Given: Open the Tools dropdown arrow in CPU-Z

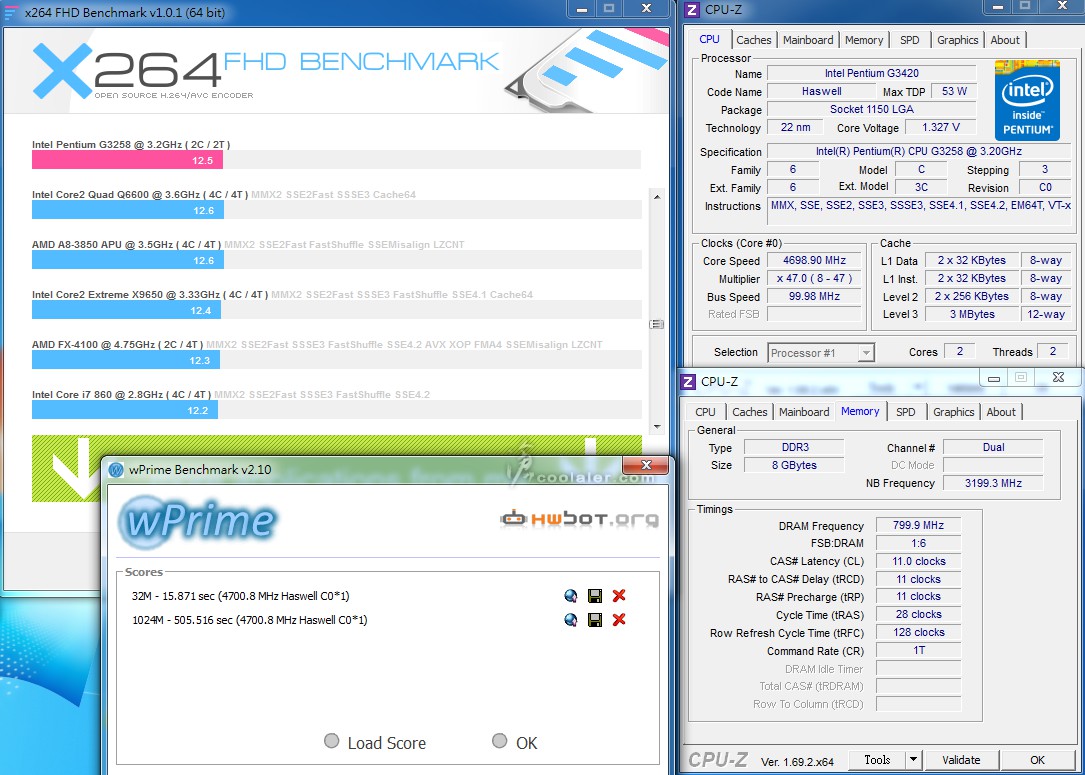Looking at the screenshot, I should (913, 760).
